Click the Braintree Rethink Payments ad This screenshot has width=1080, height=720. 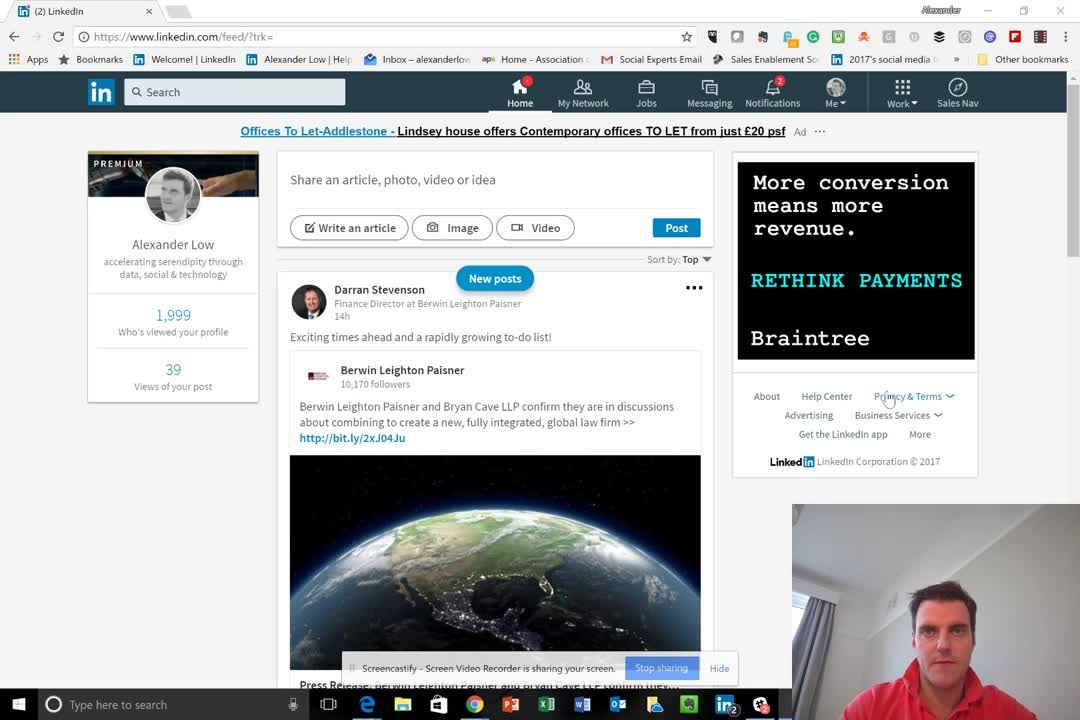855,260
